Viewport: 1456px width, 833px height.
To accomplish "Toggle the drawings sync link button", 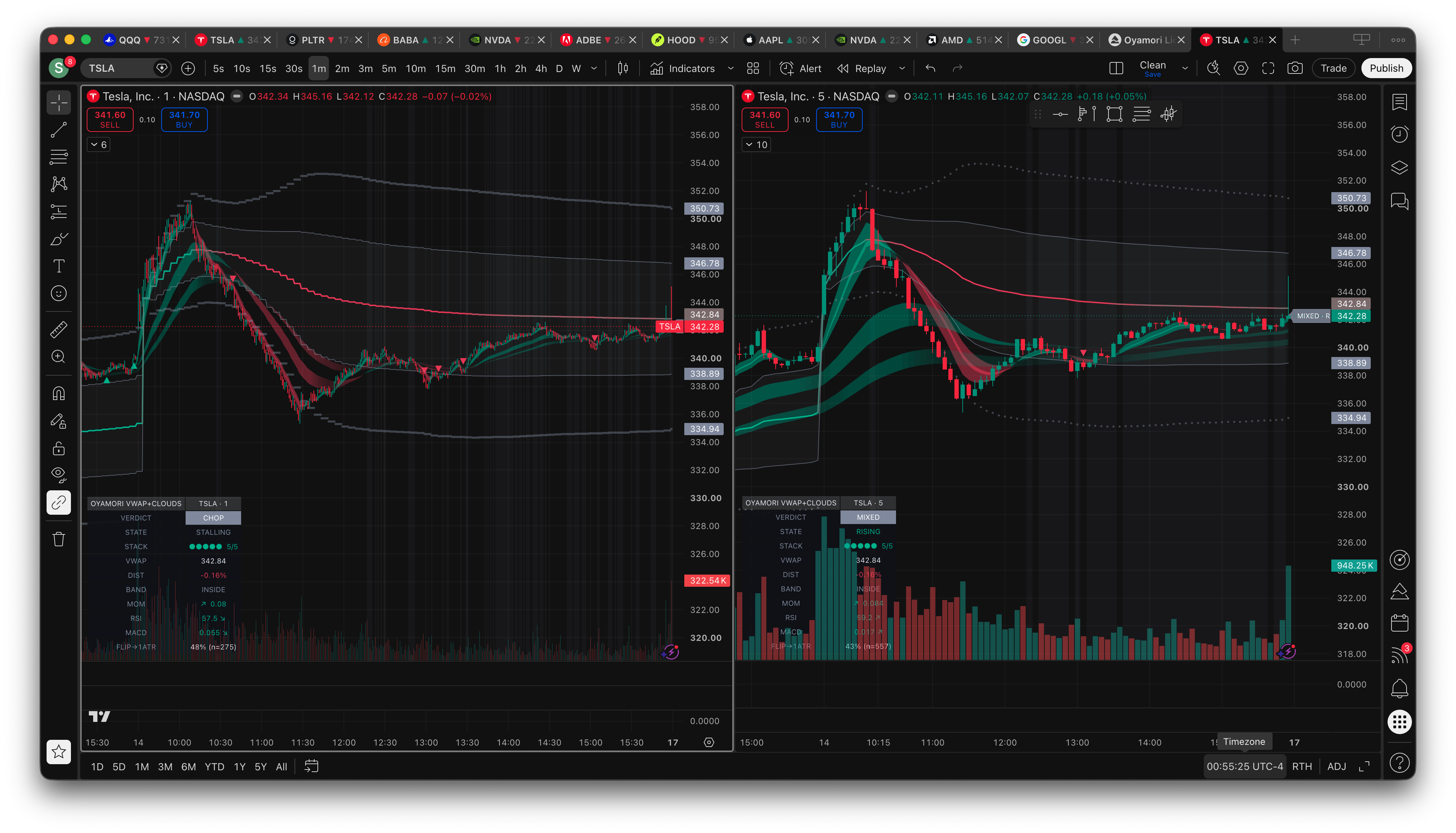I will tap(59, 503).
